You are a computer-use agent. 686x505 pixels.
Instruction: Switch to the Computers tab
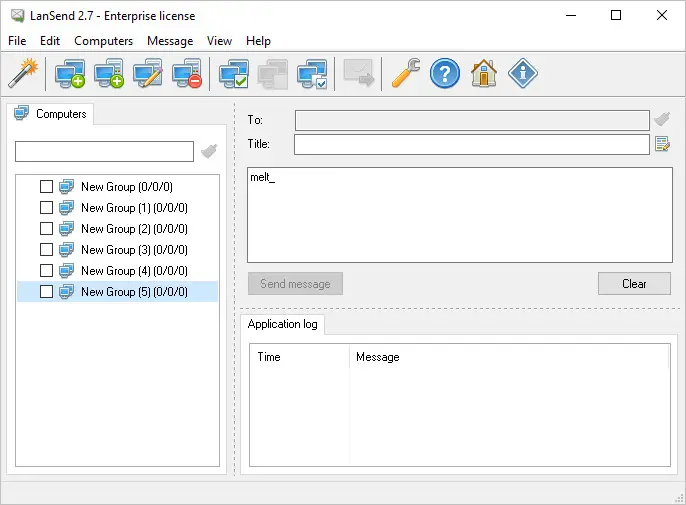(x=50, y=114)
